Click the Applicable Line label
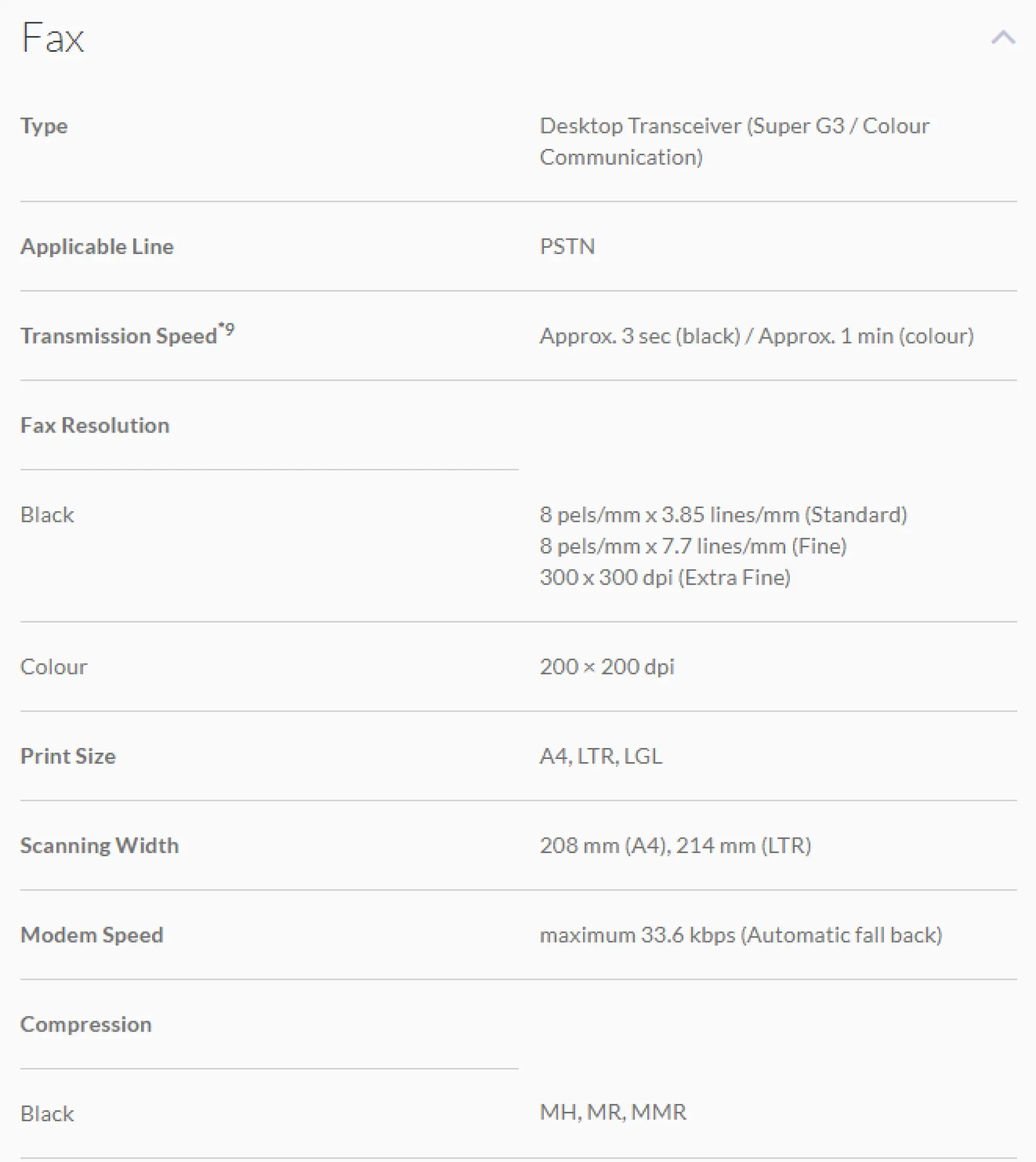This screenshot has height=1162, width=1036. tap(97, 247)
